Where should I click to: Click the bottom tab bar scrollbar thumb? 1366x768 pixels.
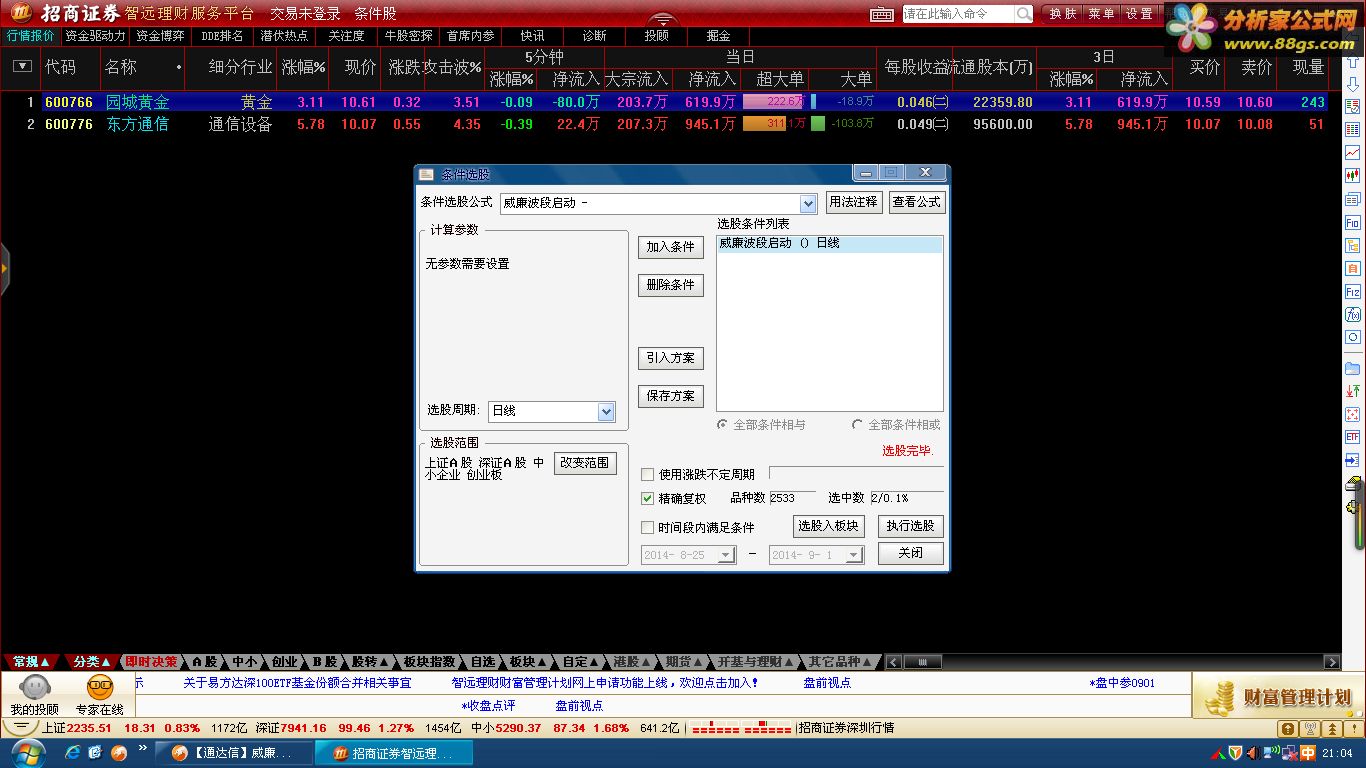tap(925, 662)
